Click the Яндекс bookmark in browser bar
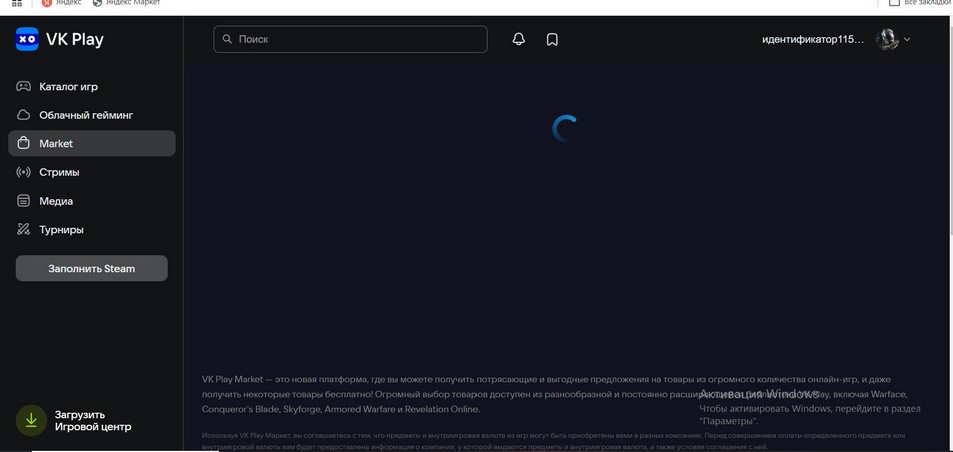This screenshot has width=953, height=452. point(61,3)
